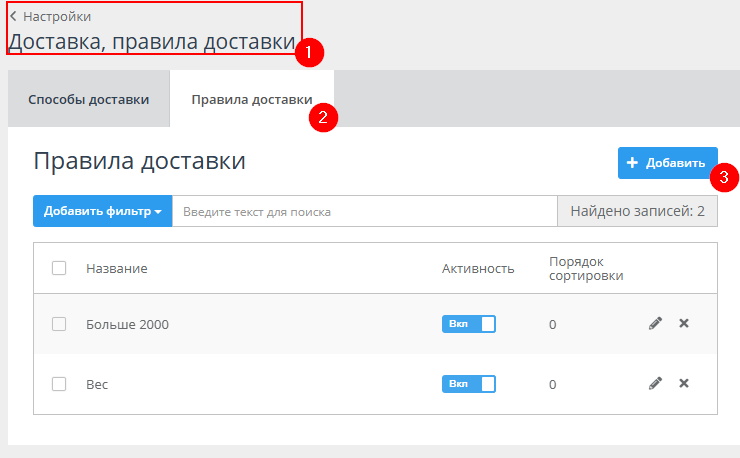Viewport: 740px width, 458px height.
Task: Sort by the Активность column header
Action: tap(478, 269)
